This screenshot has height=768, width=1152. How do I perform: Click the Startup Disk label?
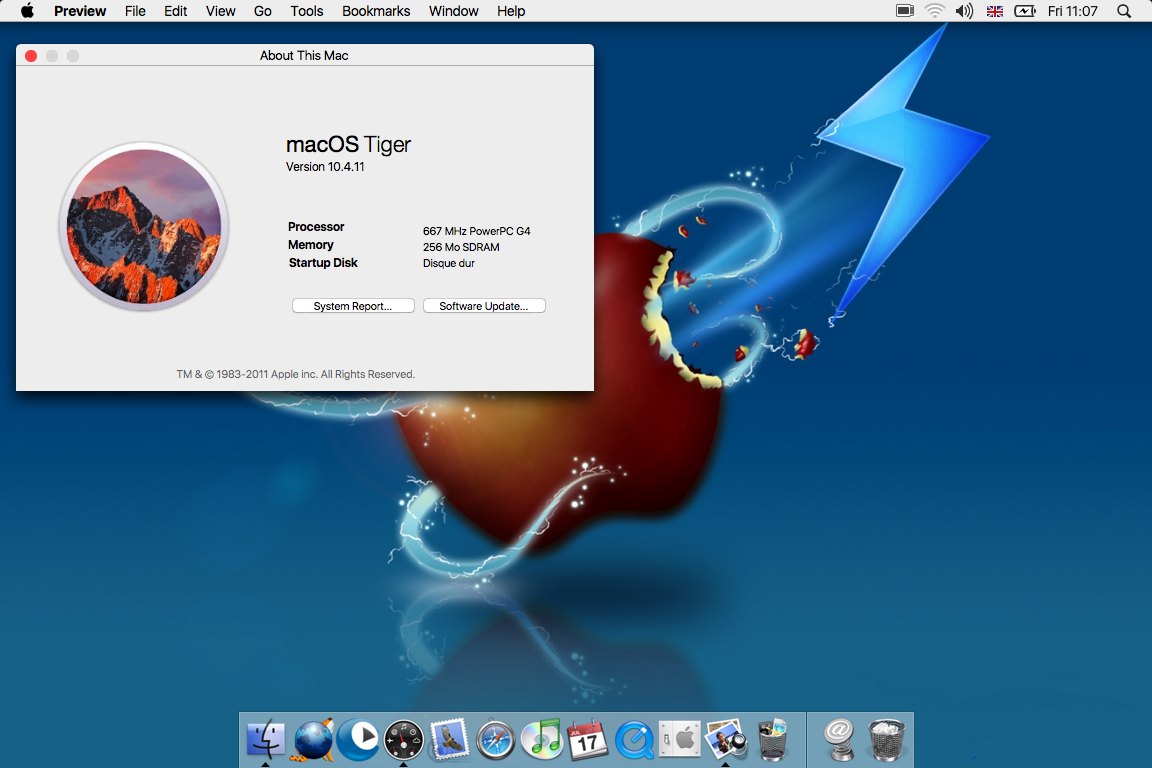(x=323, y=262)
